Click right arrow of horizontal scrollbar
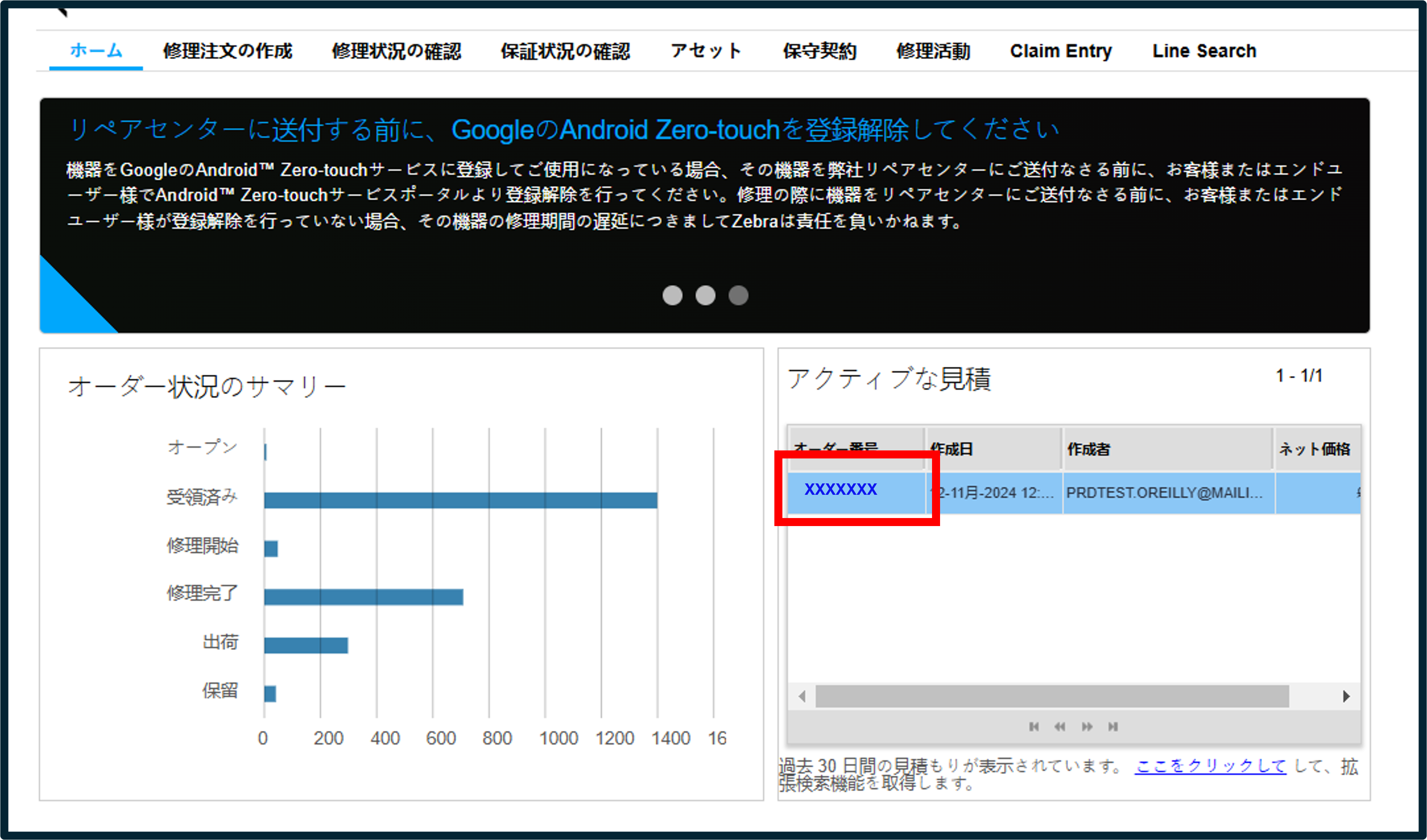 coord(1347,696)
